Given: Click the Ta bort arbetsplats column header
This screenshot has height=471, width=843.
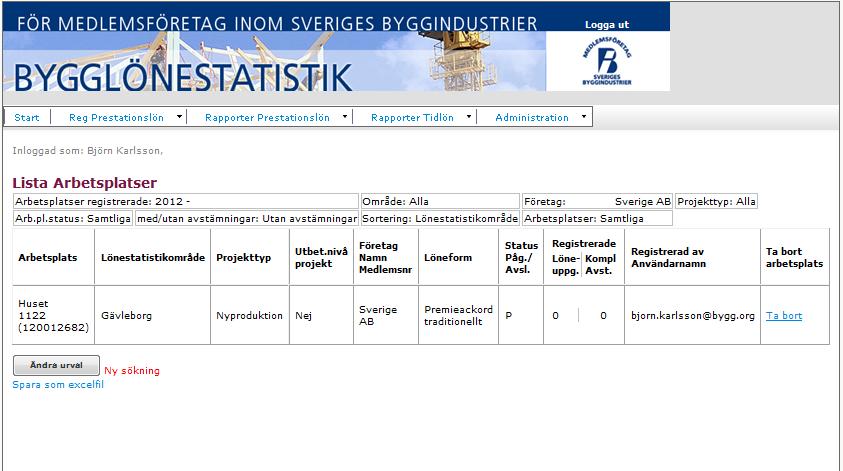Looking at the screenshot, I should tap(795, 257).
